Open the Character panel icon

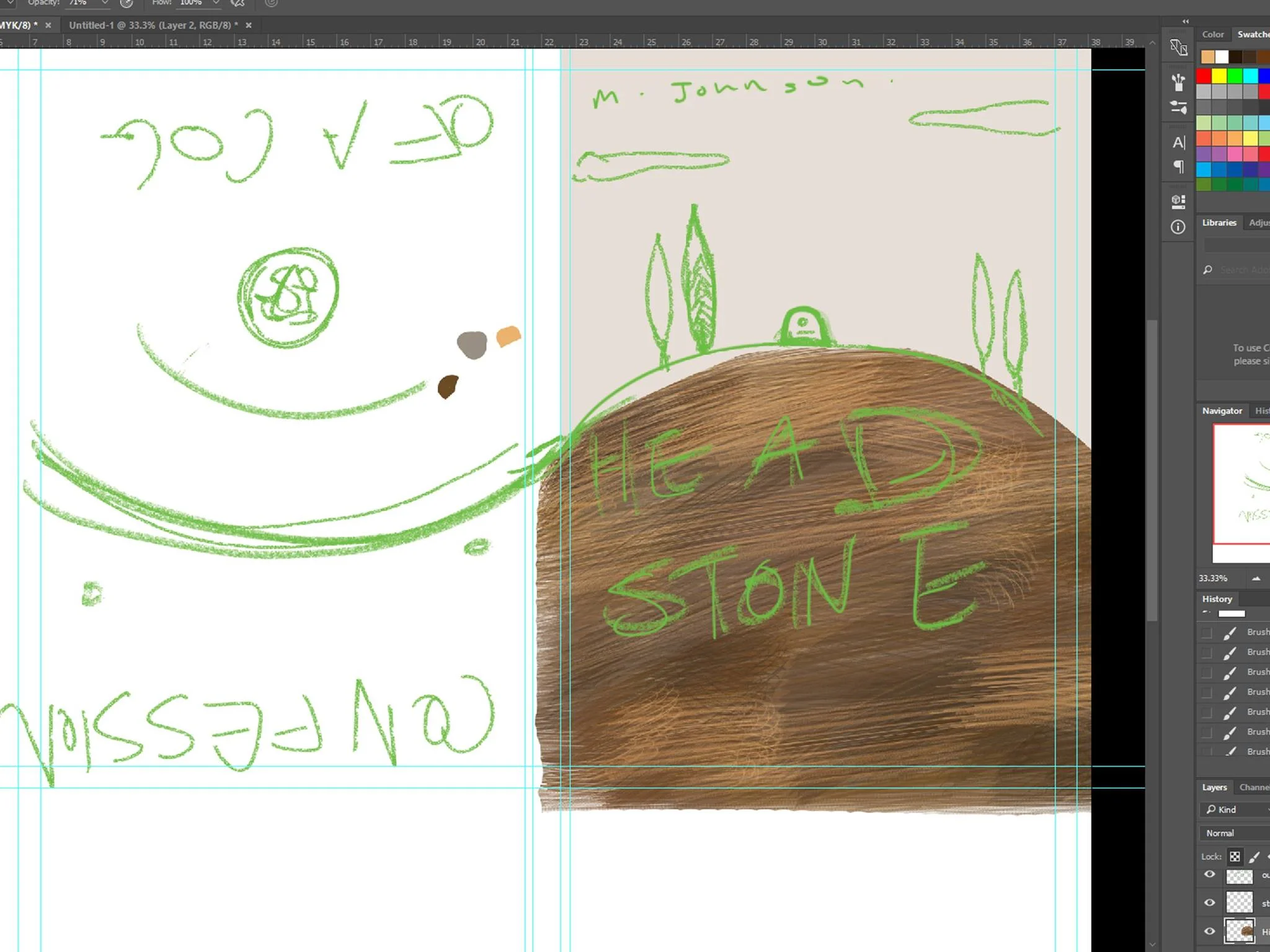1178,143
